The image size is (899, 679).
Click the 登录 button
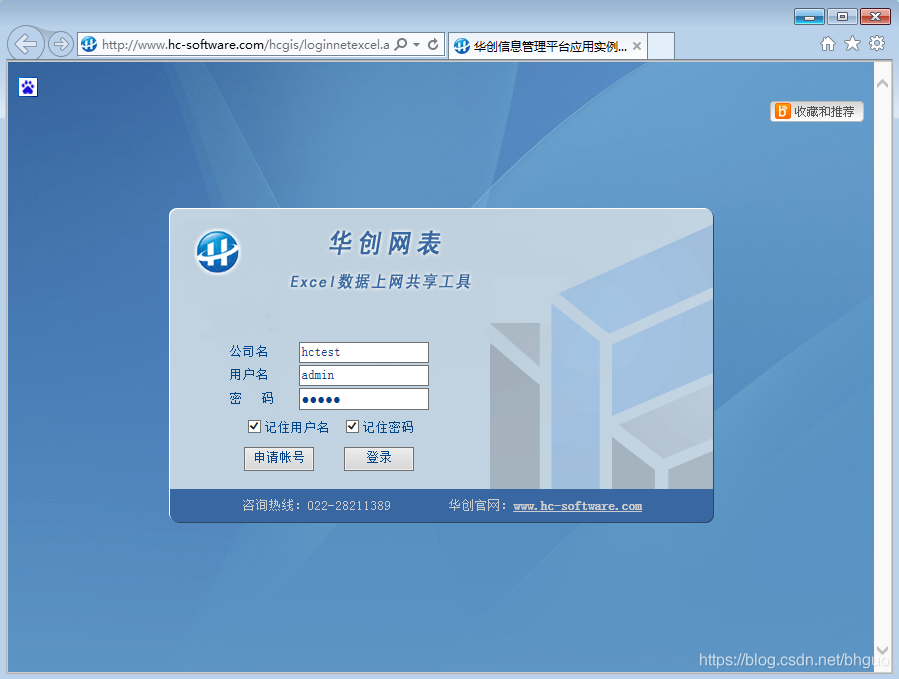coord(378,458)
